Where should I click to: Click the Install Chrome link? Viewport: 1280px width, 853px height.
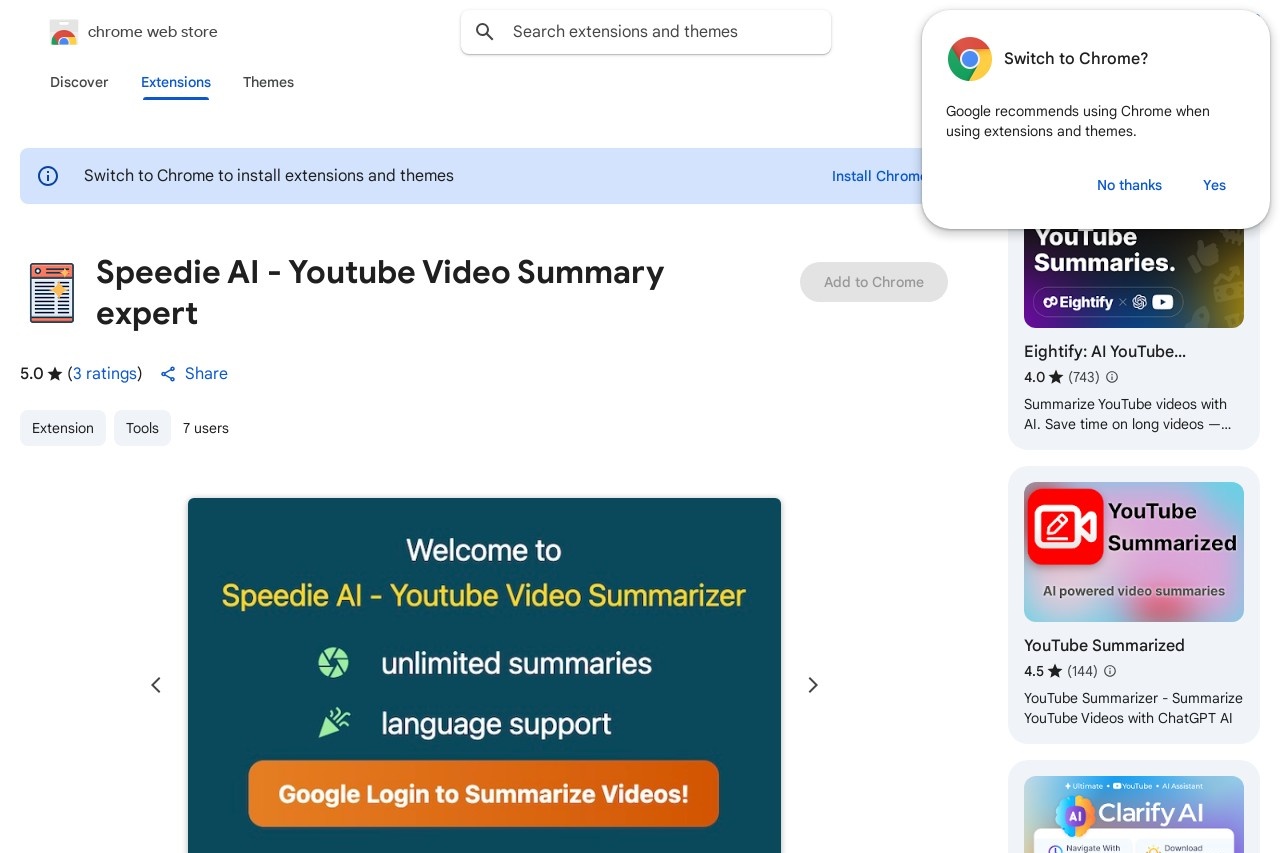click(877, 176)
